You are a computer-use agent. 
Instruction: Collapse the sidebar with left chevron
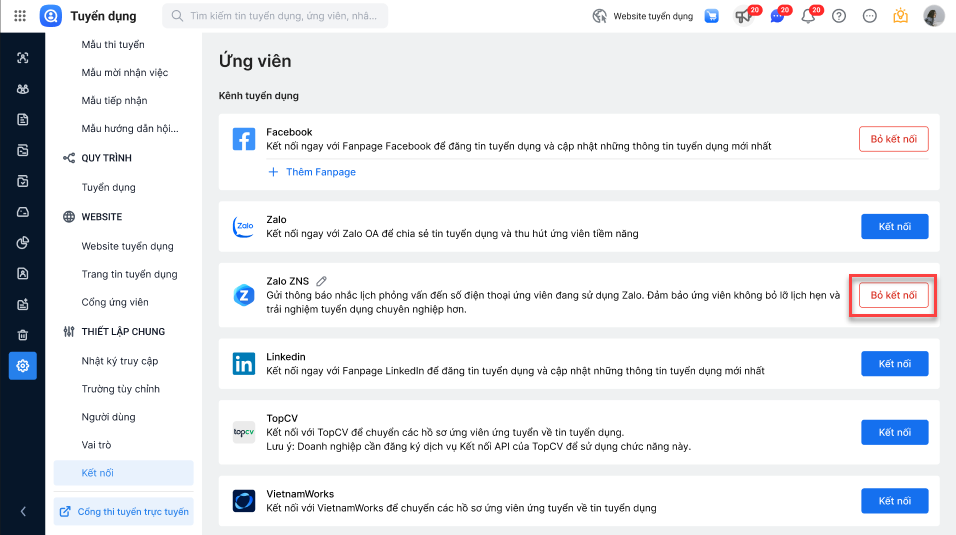(23, 512)
